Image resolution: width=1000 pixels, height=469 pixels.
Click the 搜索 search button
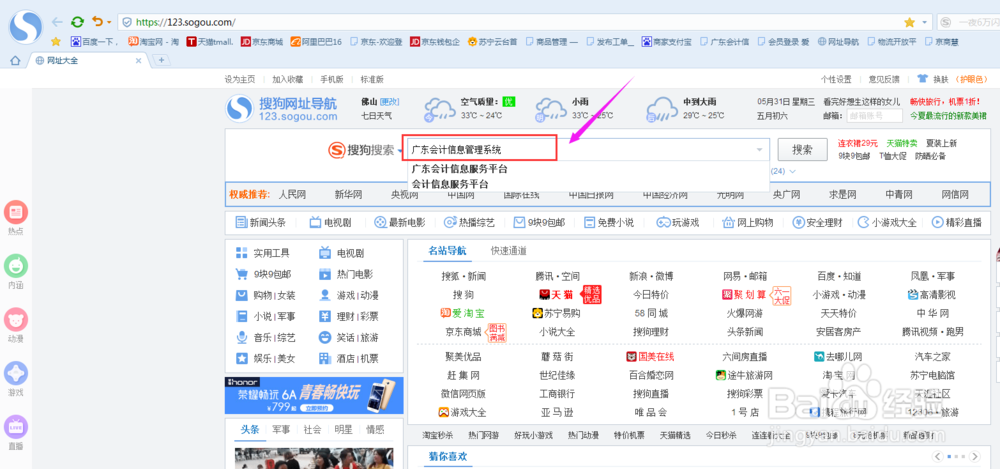tap(802, 150)
